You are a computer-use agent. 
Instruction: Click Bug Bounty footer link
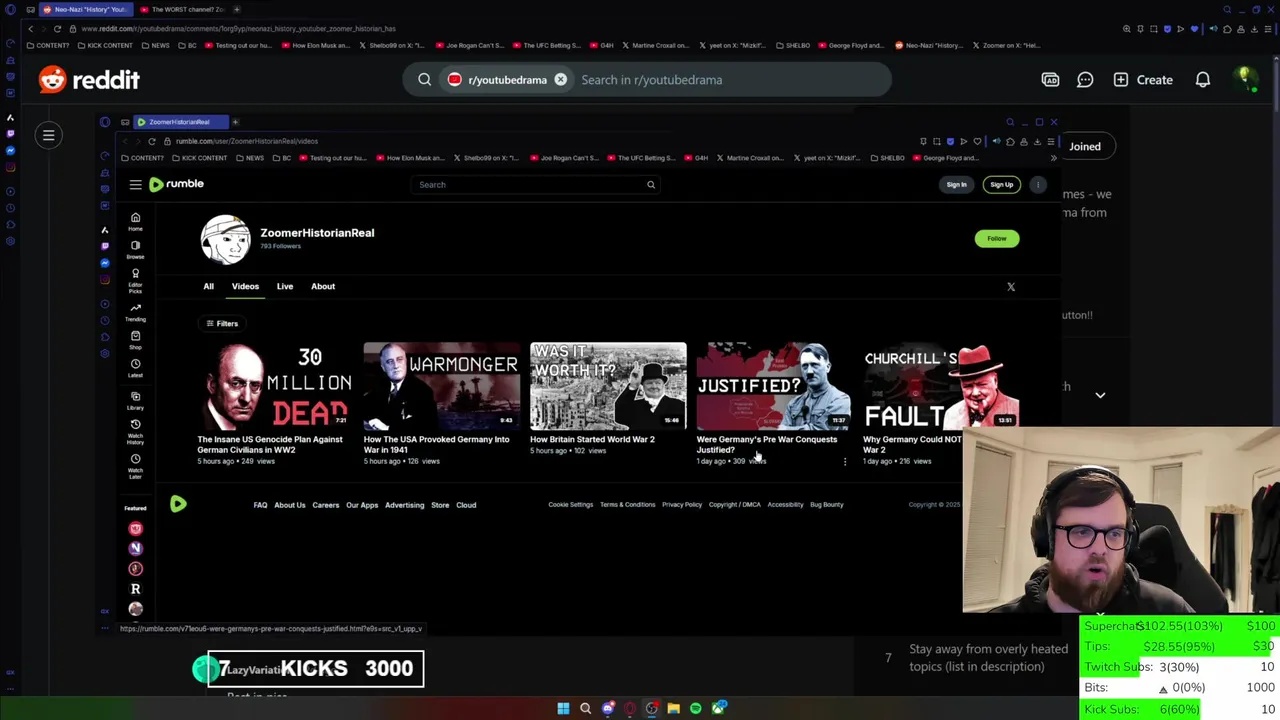(826, 505)
